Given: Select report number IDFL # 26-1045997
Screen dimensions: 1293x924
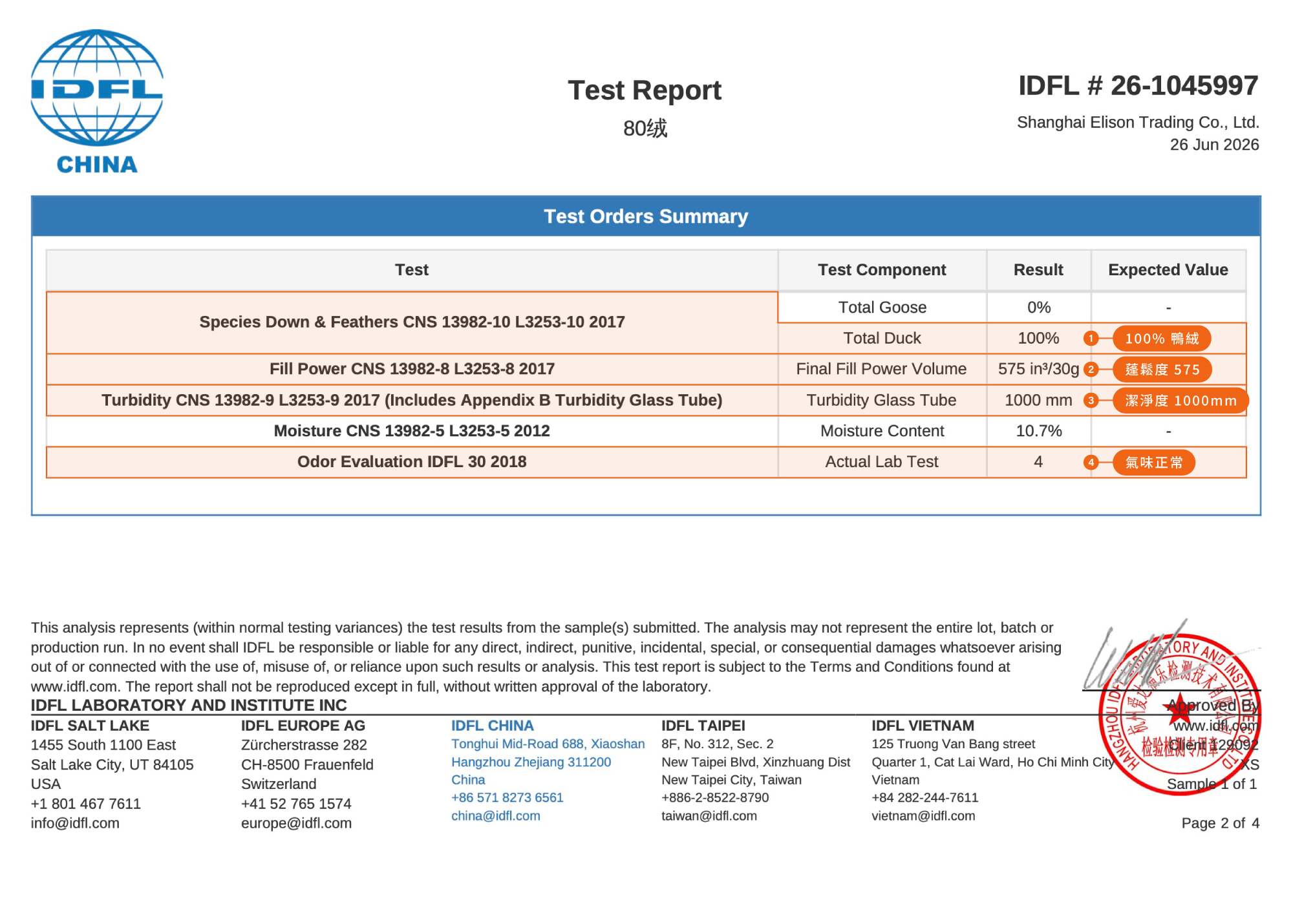Looking at the screenshot, I should tap(1138, 85).
